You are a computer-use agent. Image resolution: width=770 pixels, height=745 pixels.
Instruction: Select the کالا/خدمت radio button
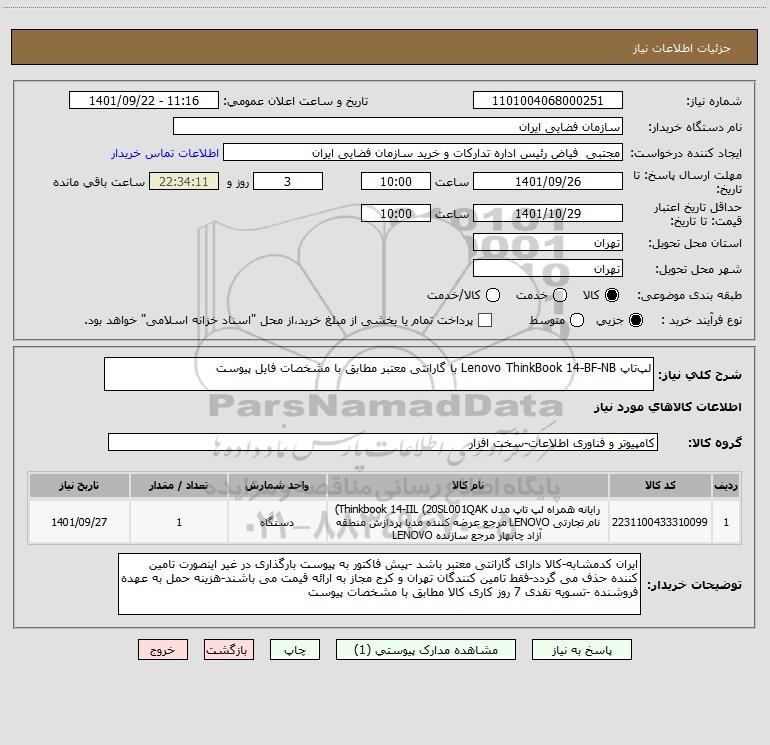(x=493, y=295)
